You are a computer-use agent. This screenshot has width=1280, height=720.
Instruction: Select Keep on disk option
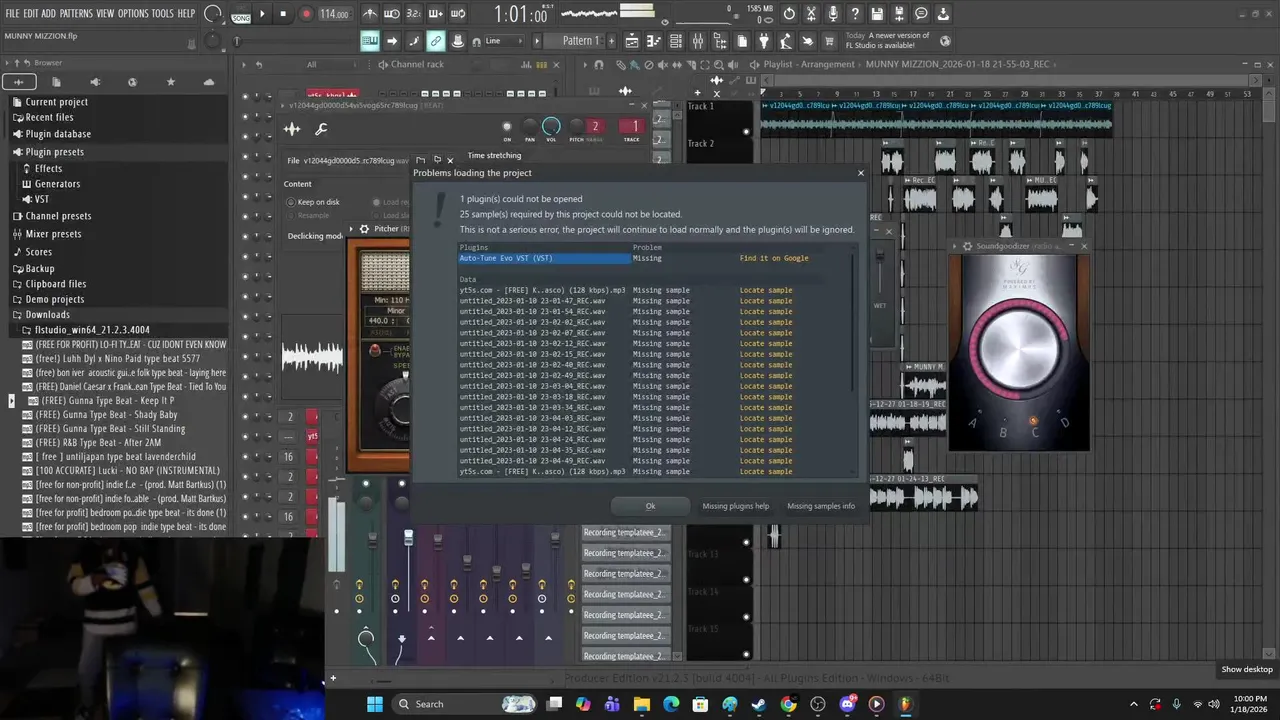point(313,202)
